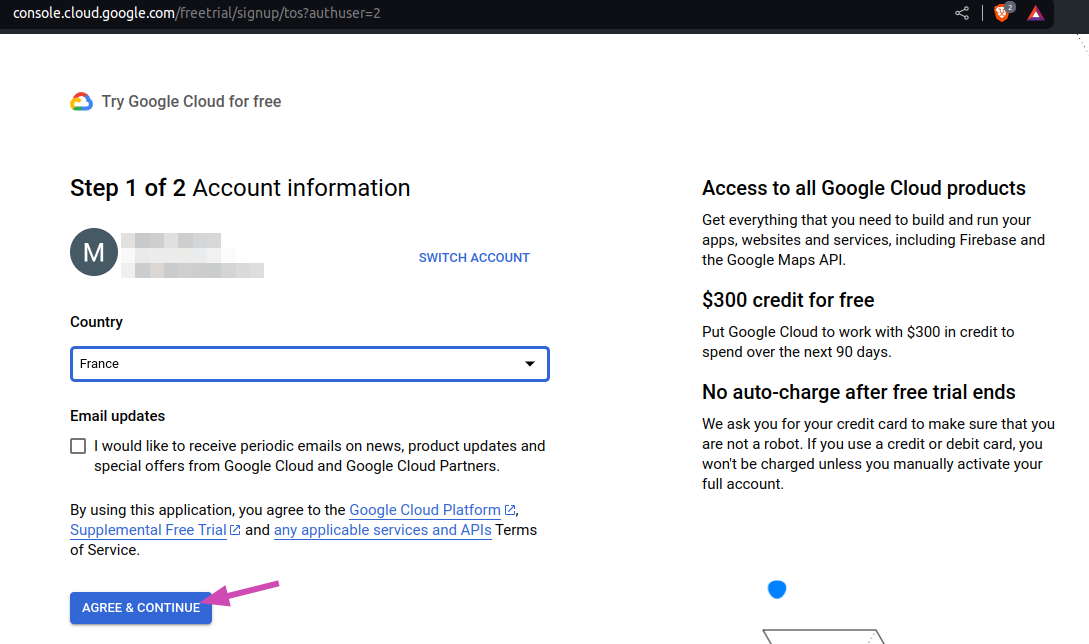
Task: Open the Brave Shields lion icon
Action: (x=1003, y=13)
